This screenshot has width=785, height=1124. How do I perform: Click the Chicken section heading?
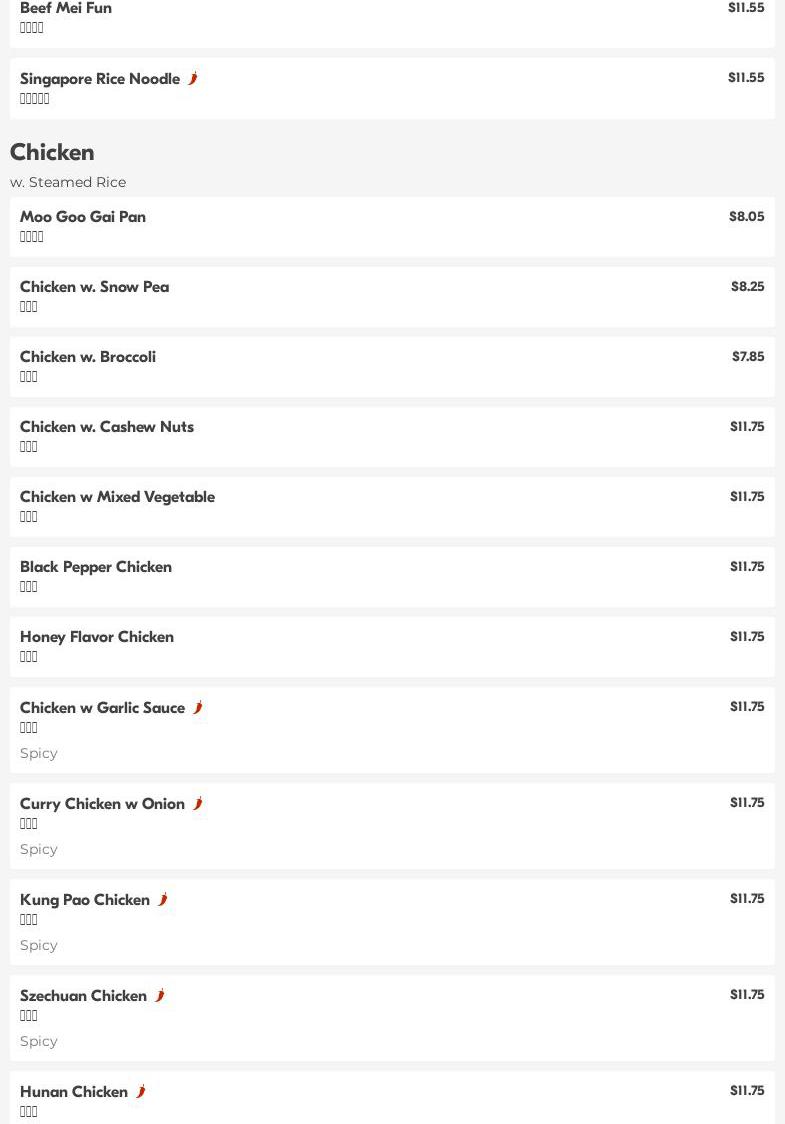52,152
